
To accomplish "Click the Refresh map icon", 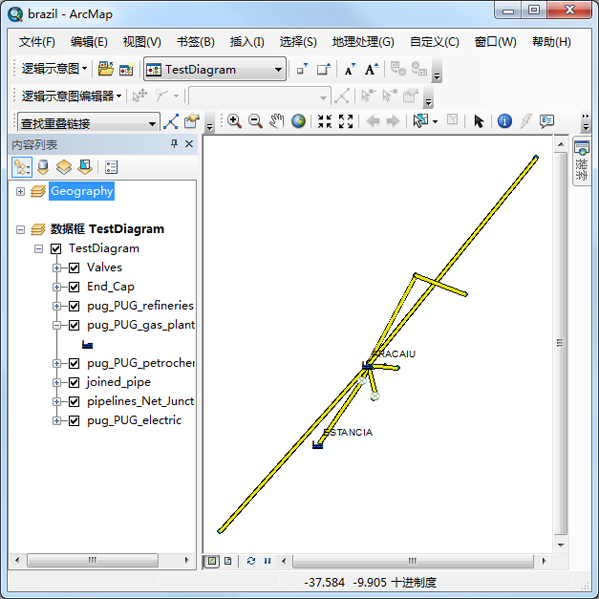I will (251, 561).
